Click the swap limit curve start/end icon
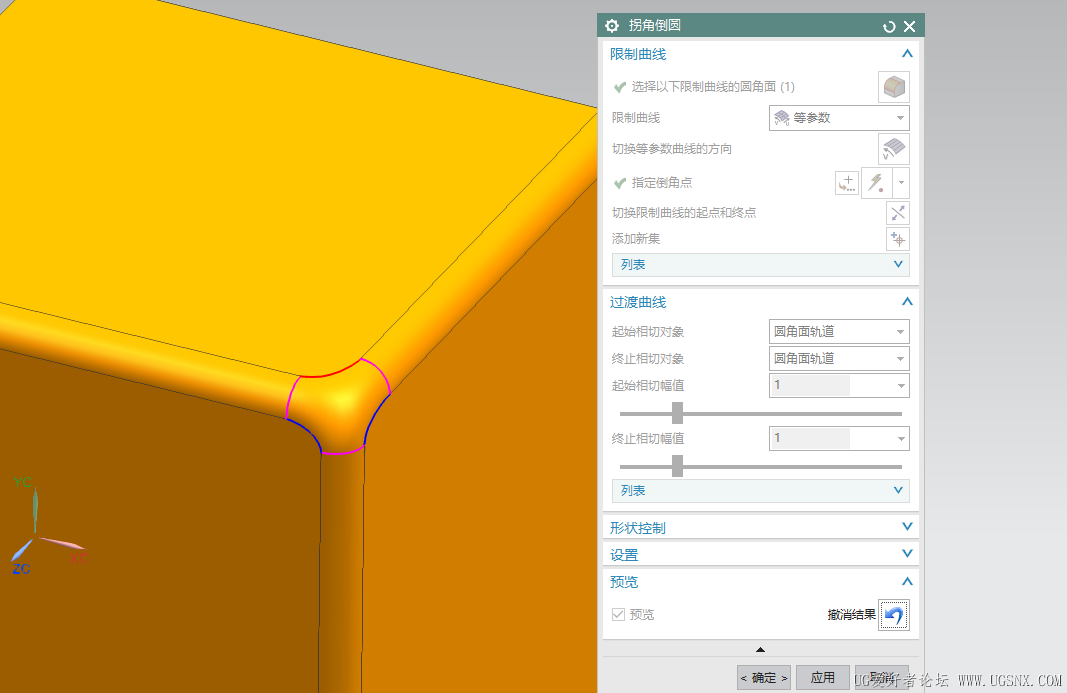The image size is (1067, 693). point(897,212)
